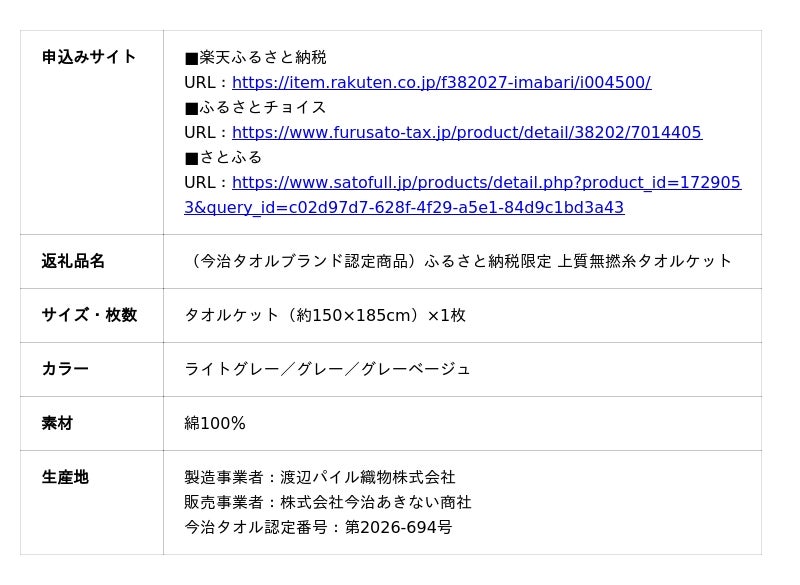800x585 pixels.
Task: Click the ライトグレー/グレー/グレーベージュ color text
Action: [x=327, y=369]
